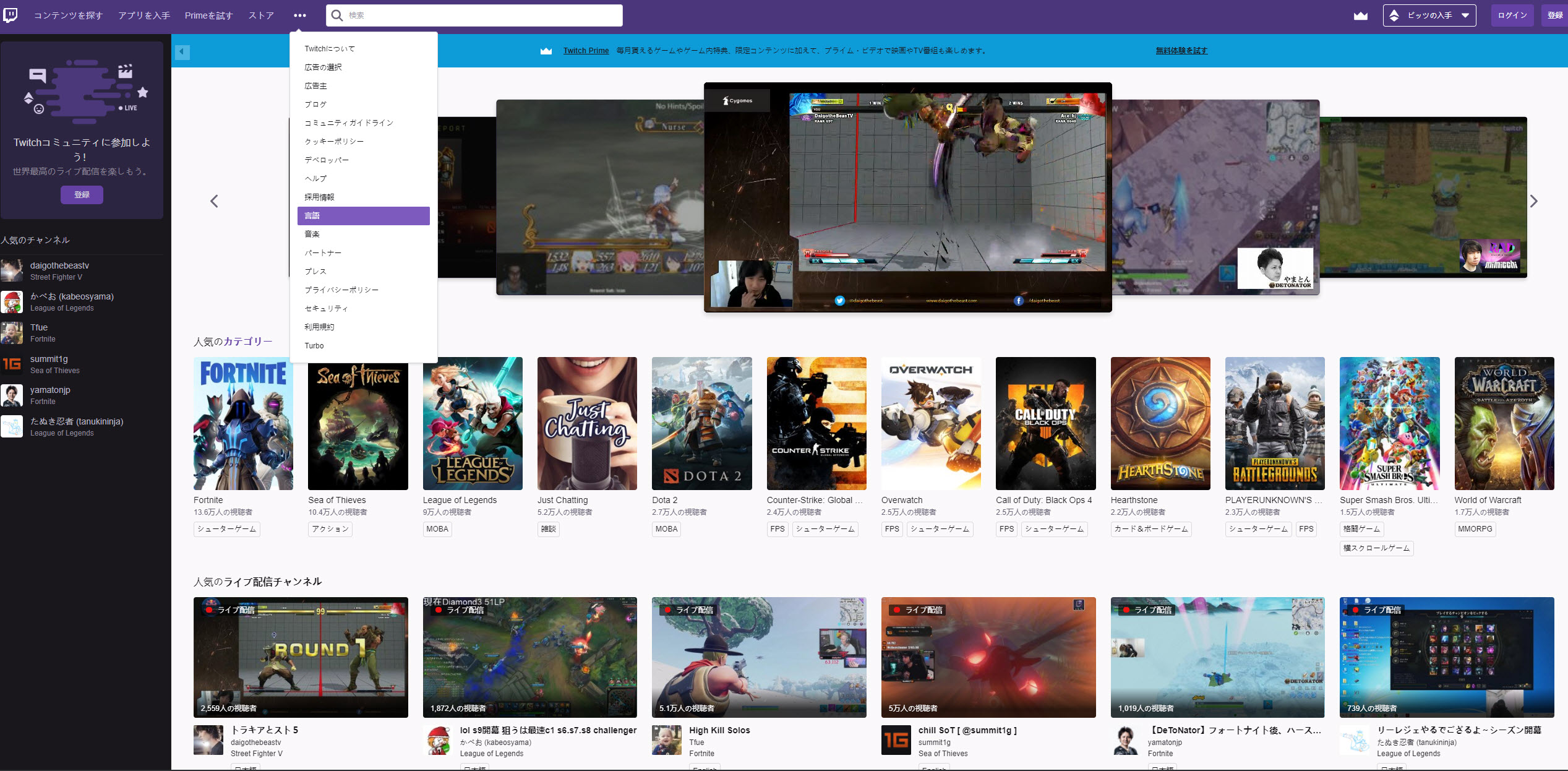1568x771 pixels.
Task: Click 無料体験を試す link
Action: pos(1181,51)
